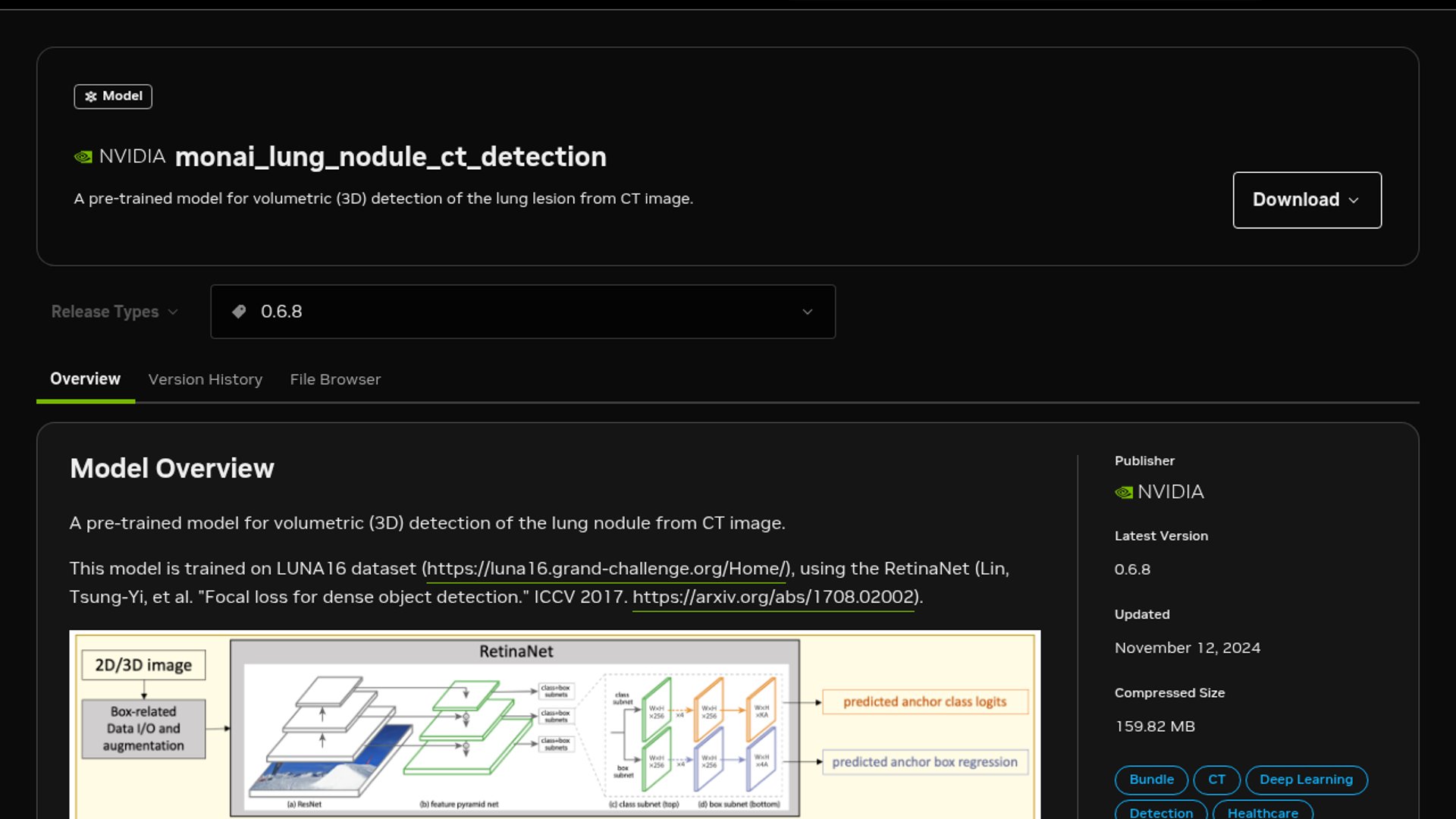This screenshot has width=1456, height=819.
Task: Click the RetinaNet architecture diagram image
Action: coord(554,724)
